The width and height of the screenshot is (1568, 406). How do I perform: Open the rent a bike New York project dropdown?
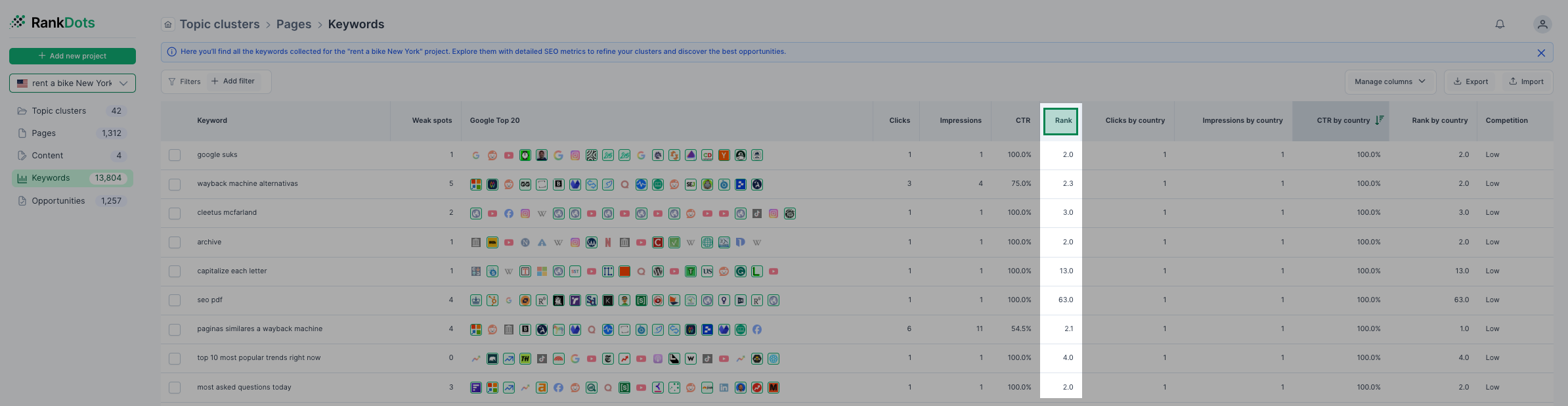tap(72, 83)
